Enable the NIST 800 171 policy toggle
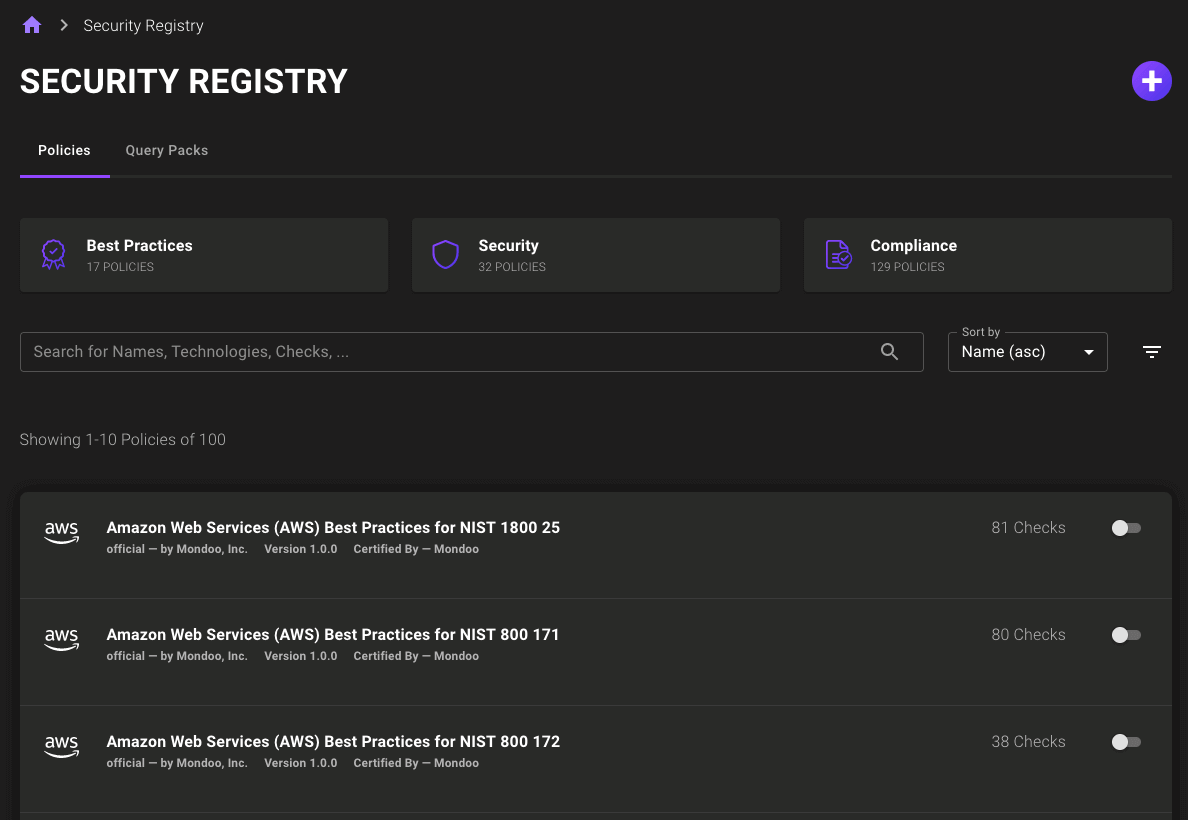Screen dimensions: 1188x820 tap(1125, 634)
